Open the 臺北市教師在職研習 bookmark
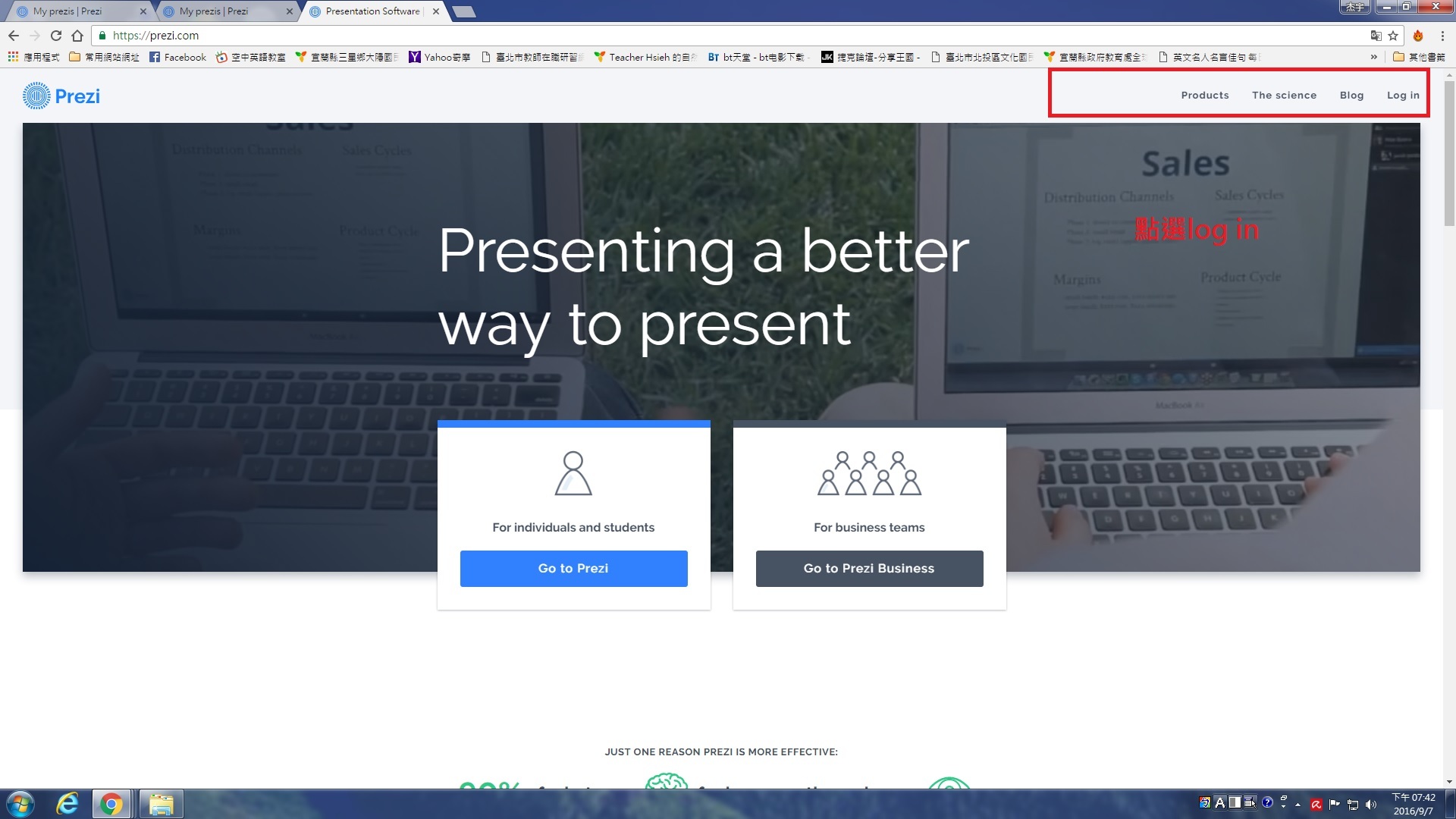This screenshot has width=1456, height=819. (x=533, y=57)
